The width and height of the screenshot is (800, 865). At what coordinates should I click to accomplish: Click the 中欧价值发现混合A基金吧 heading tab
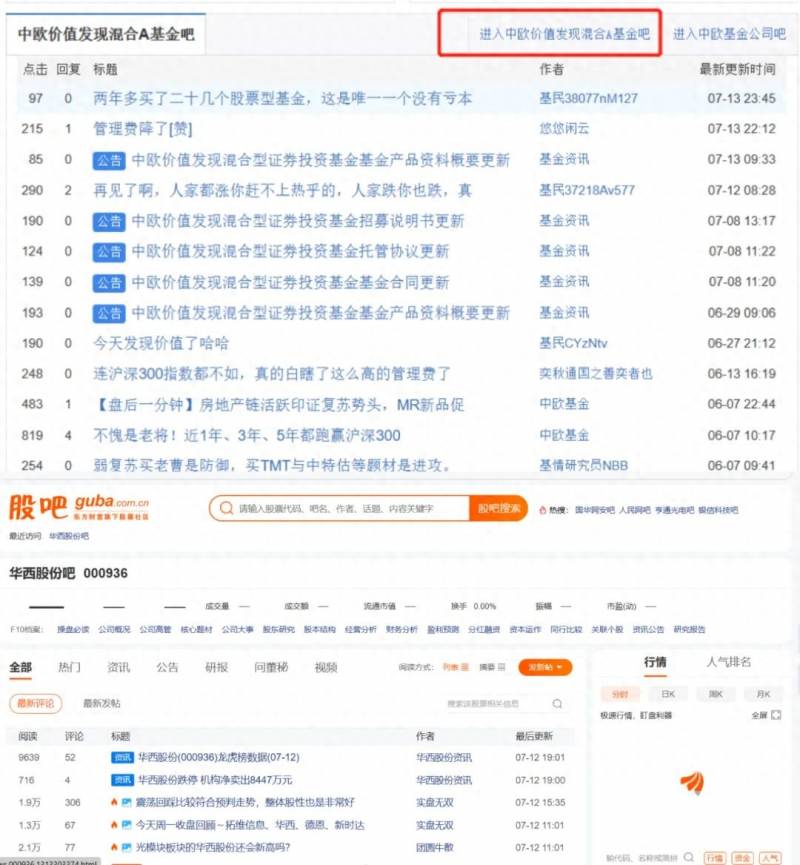click(106, 34)
